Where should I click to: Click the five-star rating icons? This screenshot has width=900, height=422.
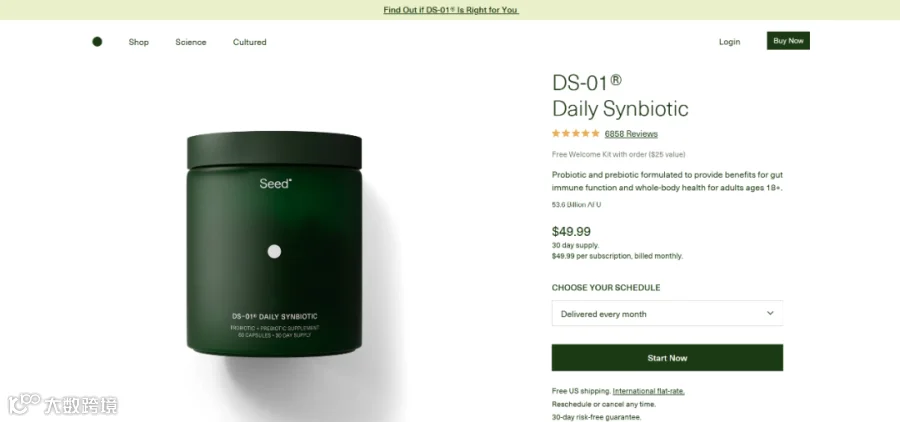[576, 133]
